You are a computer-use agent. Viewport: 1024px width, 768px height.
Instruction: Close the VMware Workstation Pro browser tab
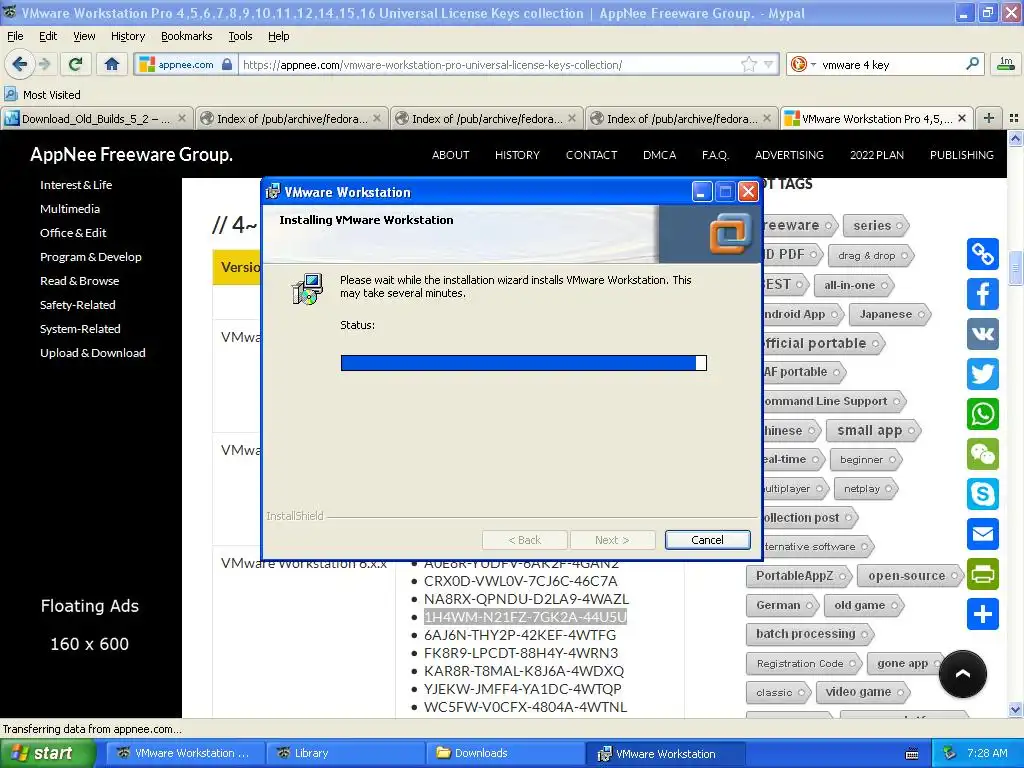[961, 118]
